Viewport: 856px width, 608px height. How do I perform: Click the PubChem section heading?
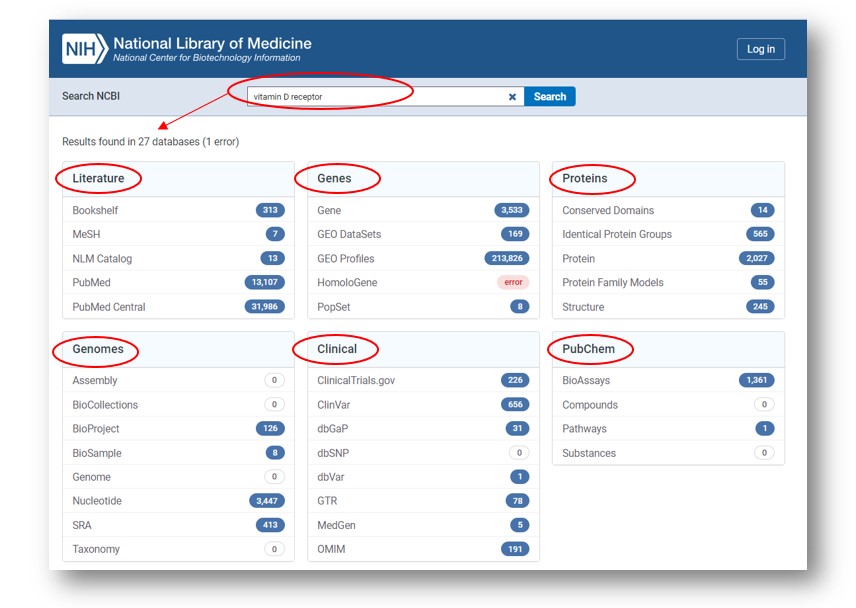point(588,349)
